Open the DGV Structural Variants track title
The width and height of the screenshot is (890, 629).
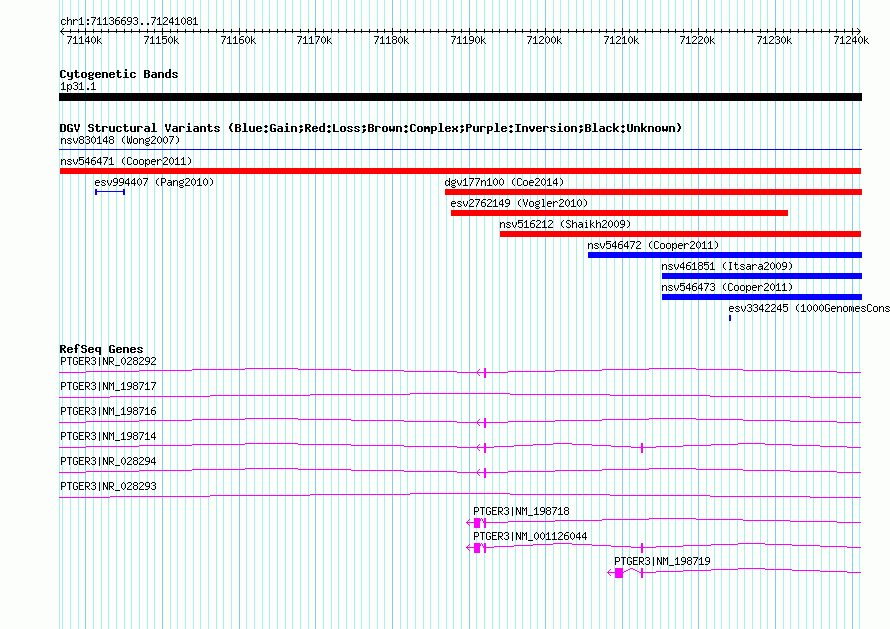pyautogui.click(x=371, y=128)
